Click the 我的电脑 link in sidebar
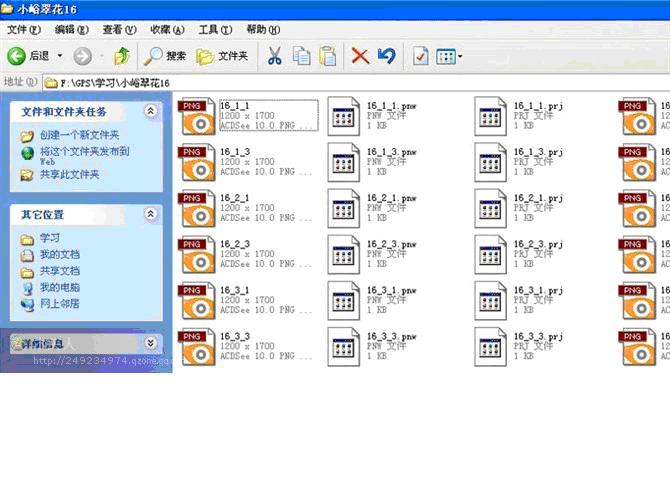The height and width of the screenshot is (480, 670). pos(59,287)
